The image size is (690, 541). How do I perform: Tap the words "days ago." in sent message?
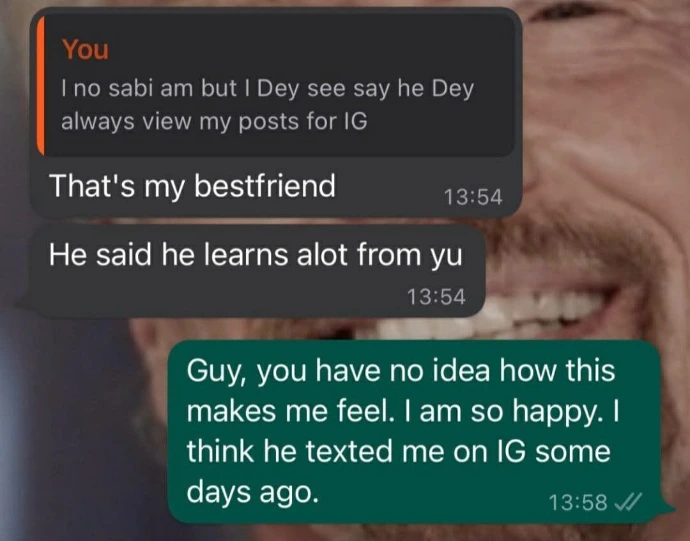click(x=253, y=491)
